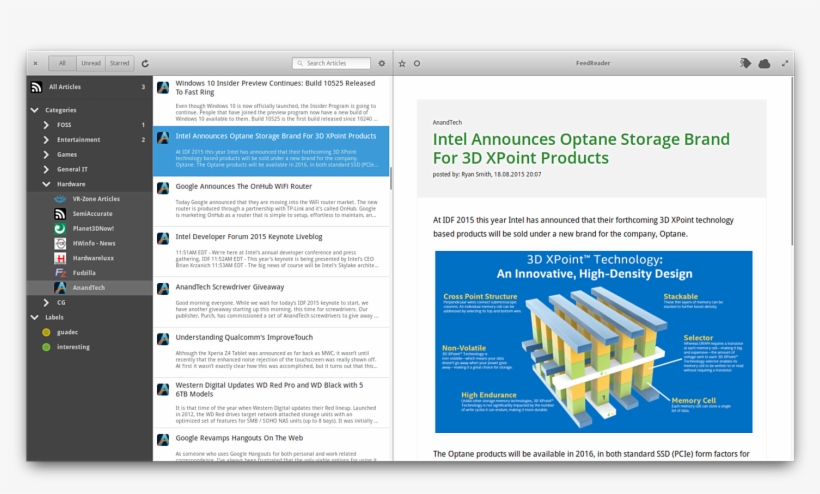Click the refresh feeds icon
Viewport: 820px width, 494px height.
(145, 63)
